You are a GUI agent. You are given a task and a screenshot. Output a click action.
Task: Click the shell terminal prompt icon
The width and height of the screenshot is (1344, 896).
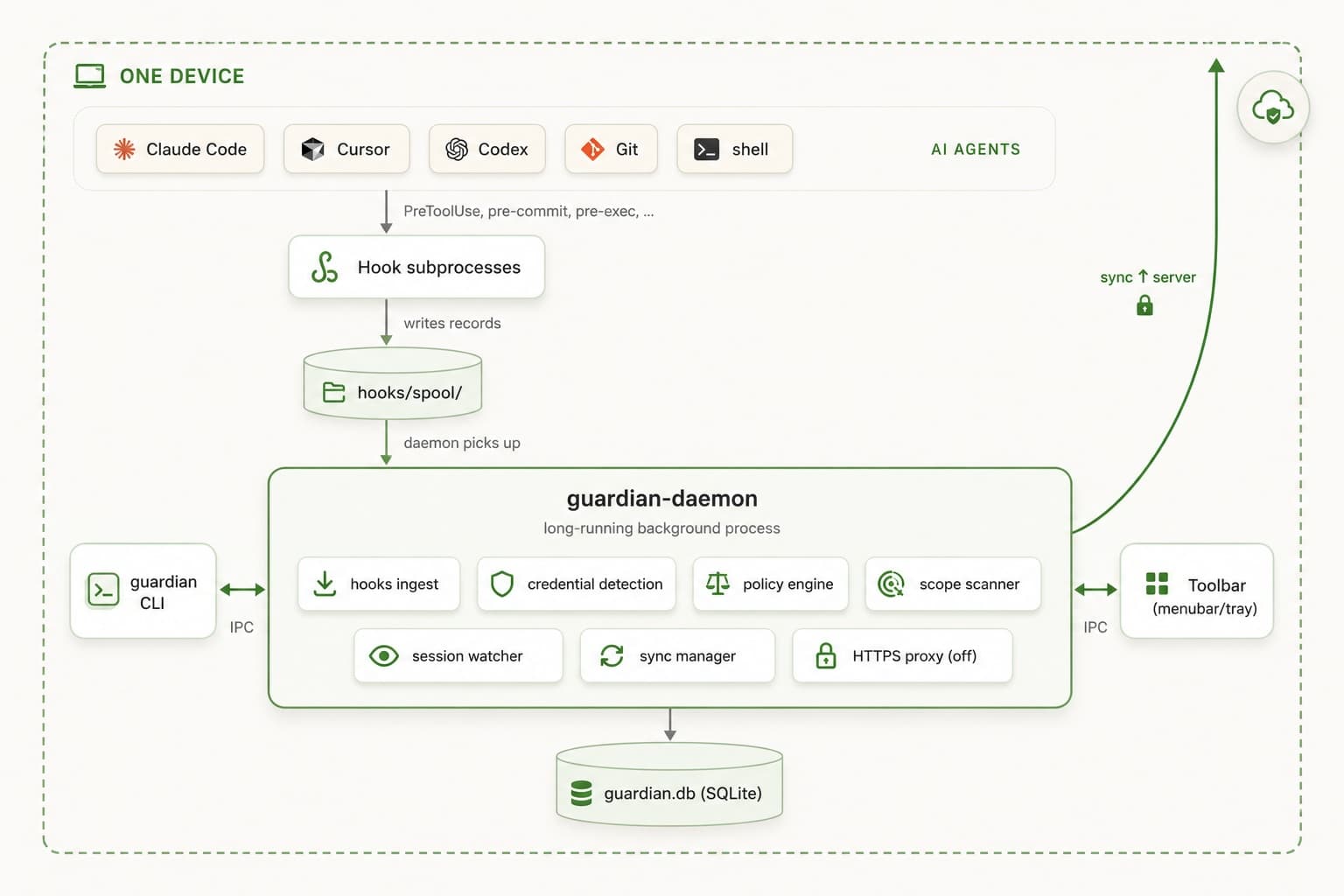pos(706,150)
